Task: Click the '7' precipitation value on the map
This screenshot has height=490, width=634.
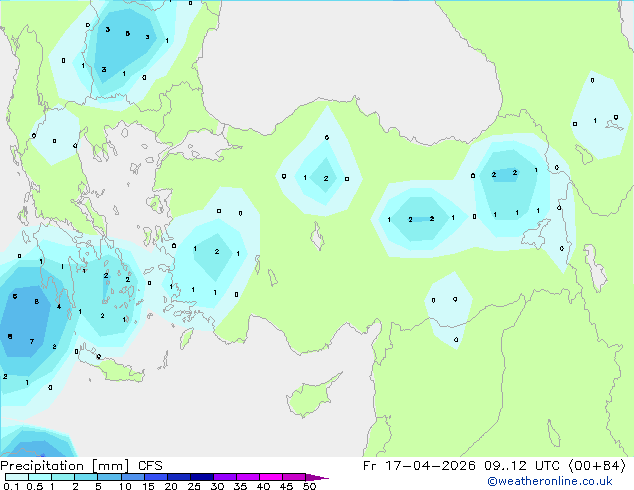Action: point(32,342)
